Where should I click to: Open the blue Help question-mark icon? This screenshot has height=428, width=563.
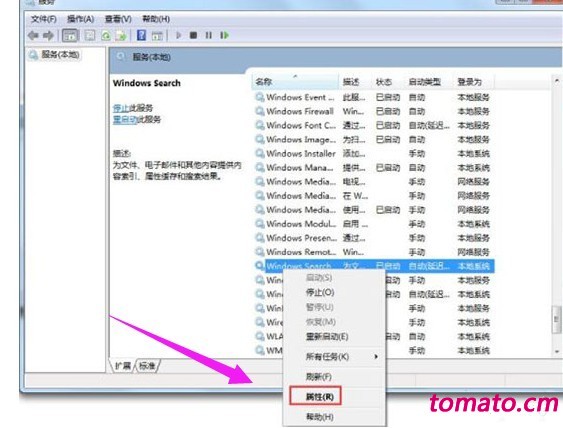(141, 35)
